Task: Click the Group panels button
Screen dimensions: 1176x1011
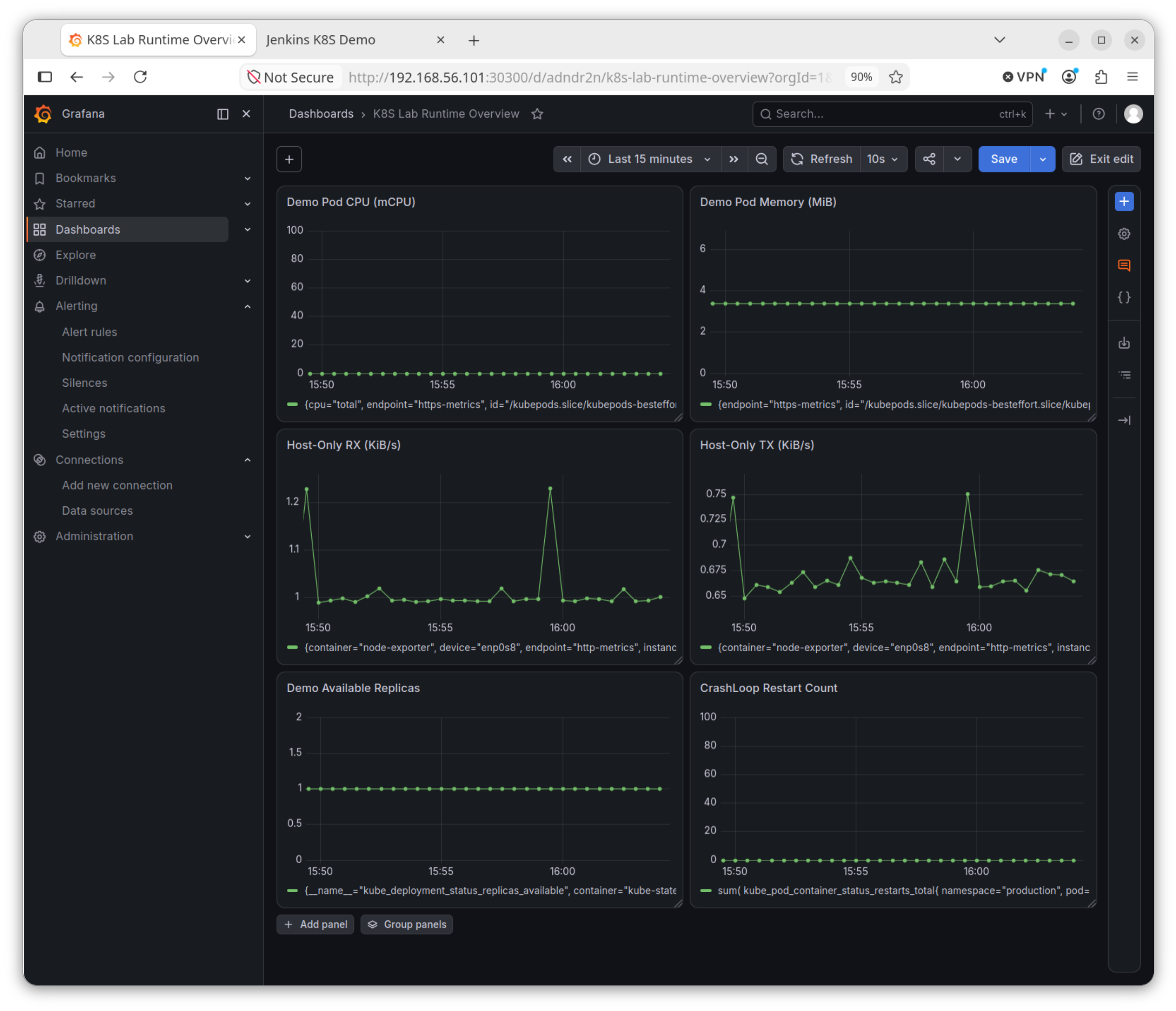Action: tap(407, 925)
